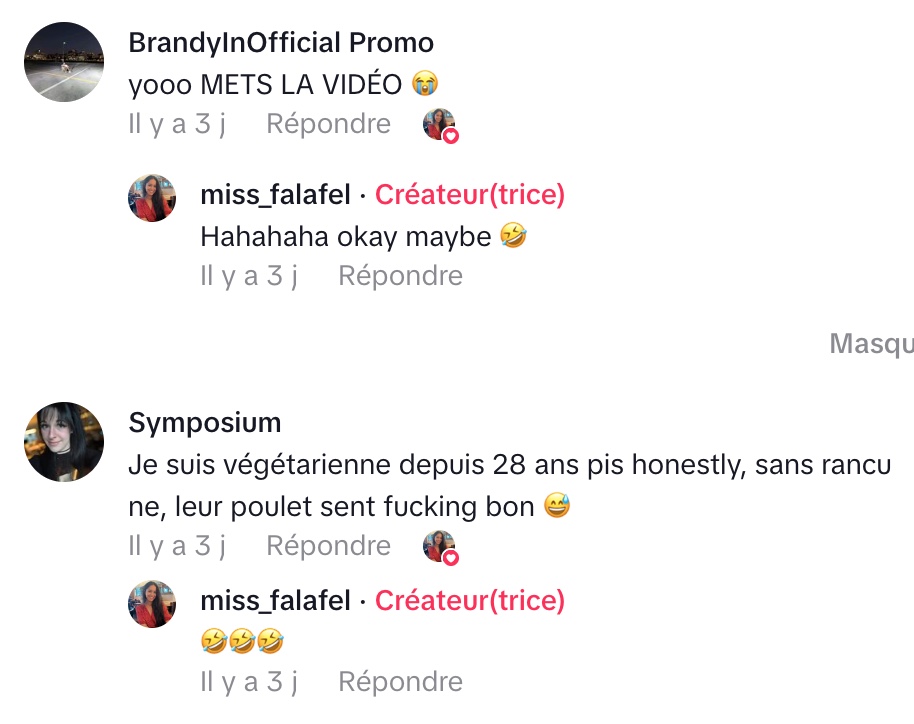
Task: Click the triple laughing emoji reply
Action: [x=243, y=641]
